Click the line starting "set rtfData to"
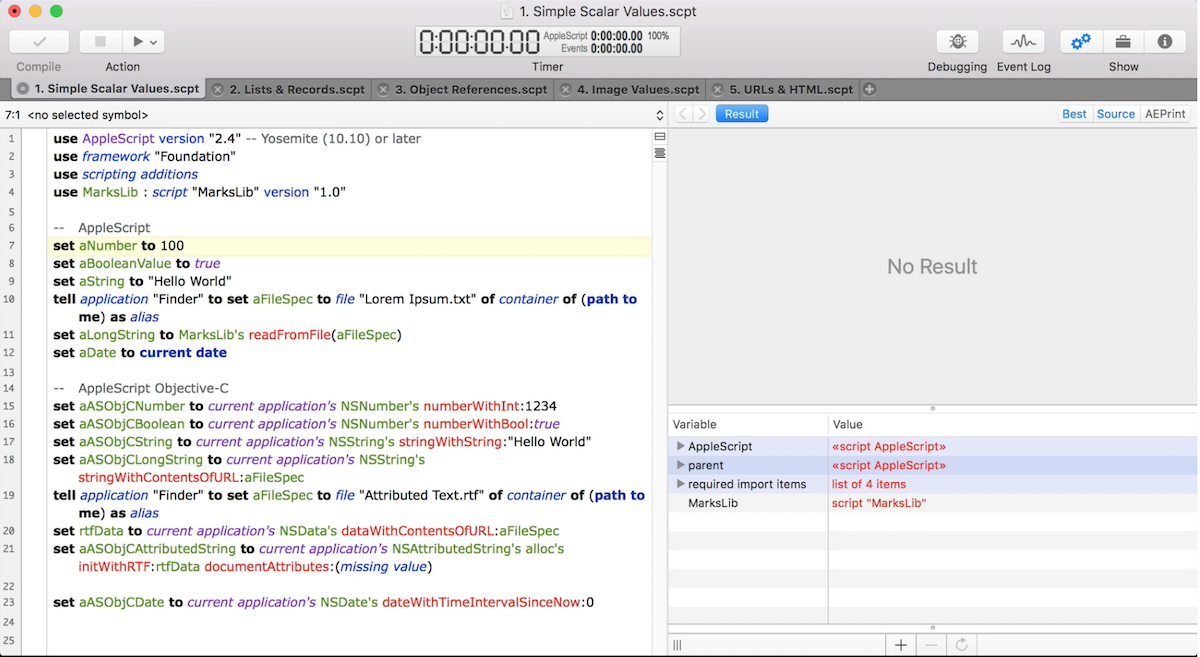Screen dimensions: 1200x657 tap(306, 531)
